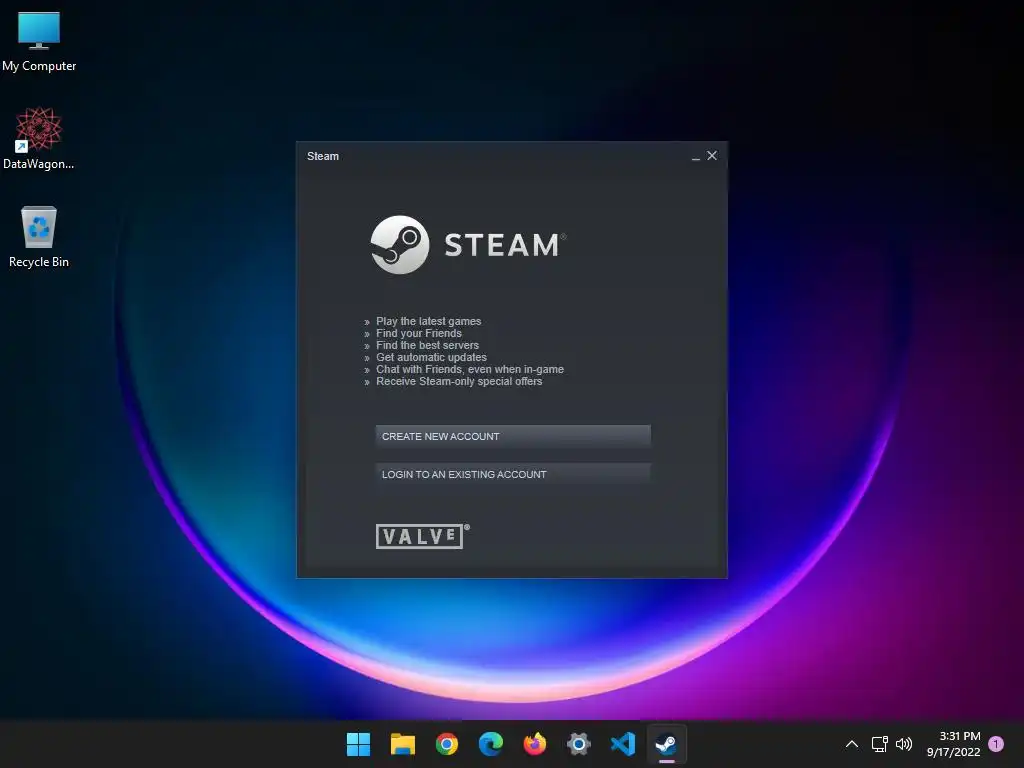Click the Steam taskbar icon
This screenshot has height=768, width=1024.
tap(667, 744)
